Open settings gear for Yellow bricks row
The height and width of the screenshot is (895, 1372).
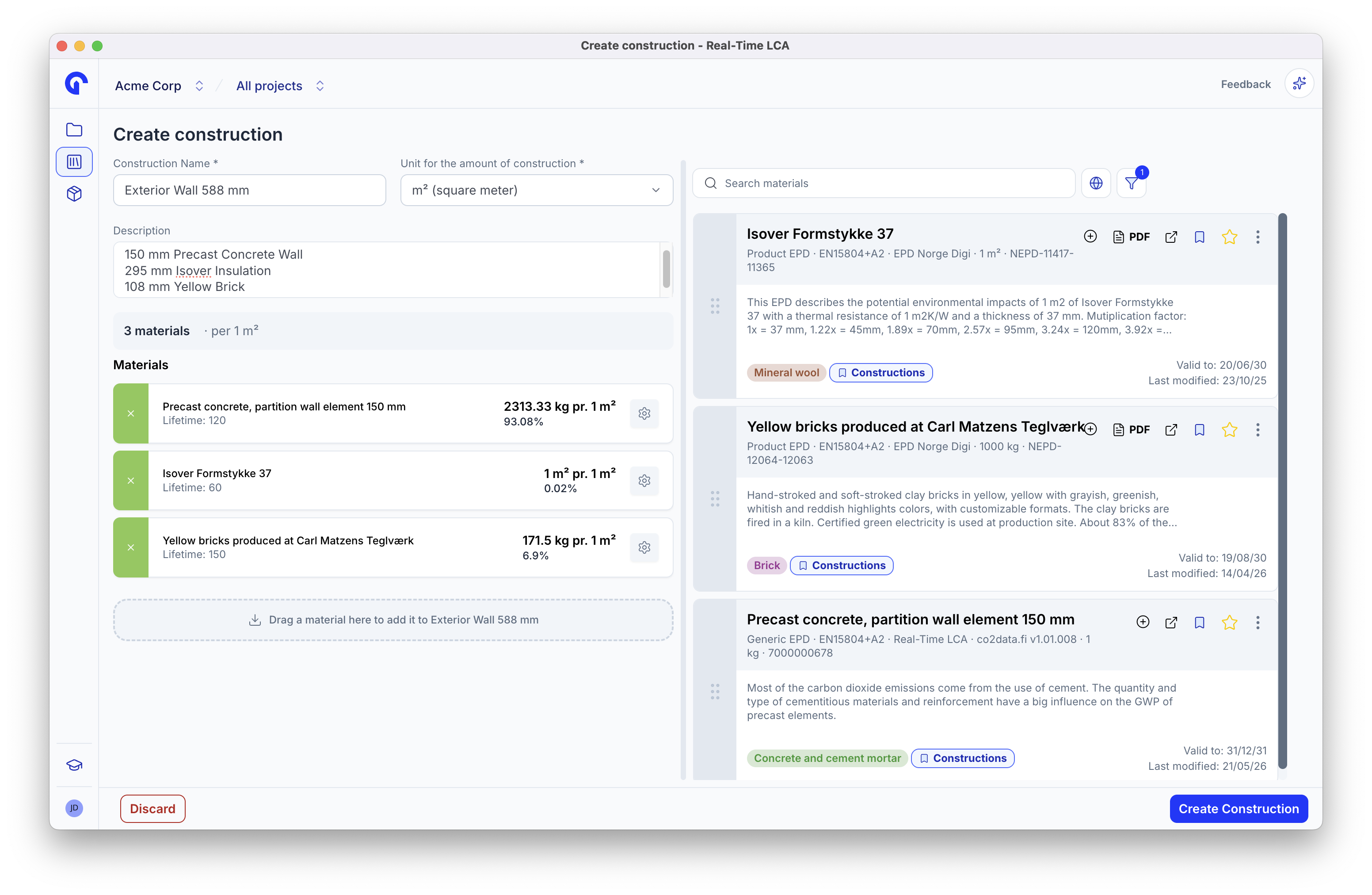[644, 547]
